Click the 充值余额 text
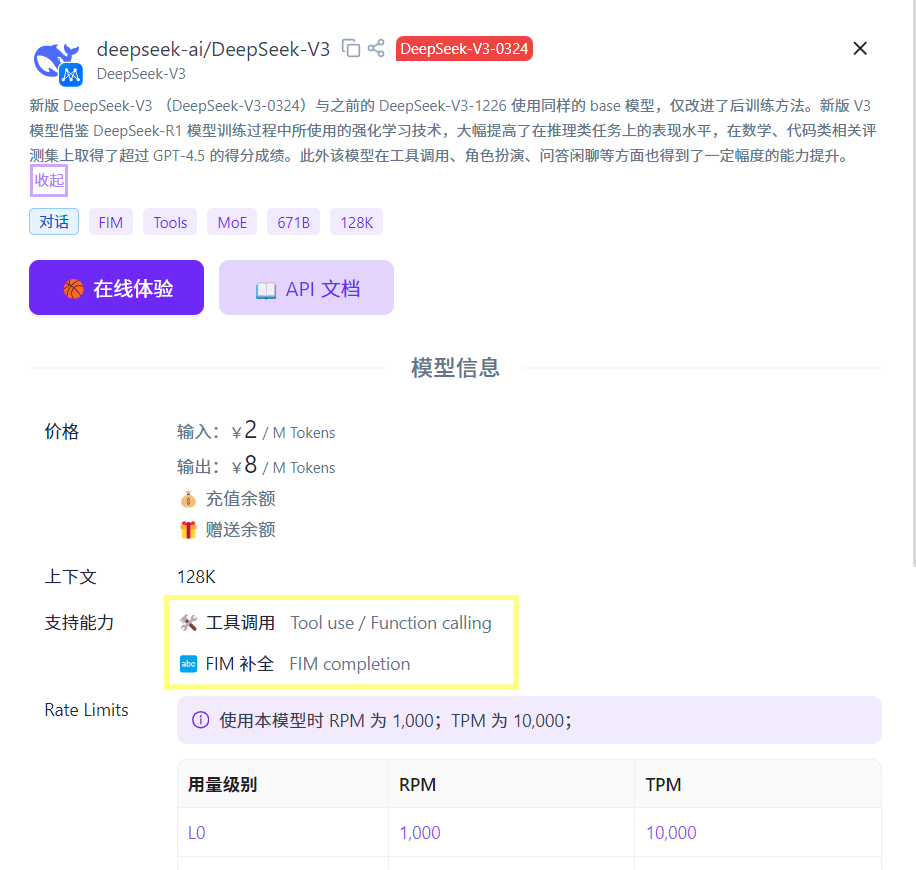916x870 pixels. 240,499
